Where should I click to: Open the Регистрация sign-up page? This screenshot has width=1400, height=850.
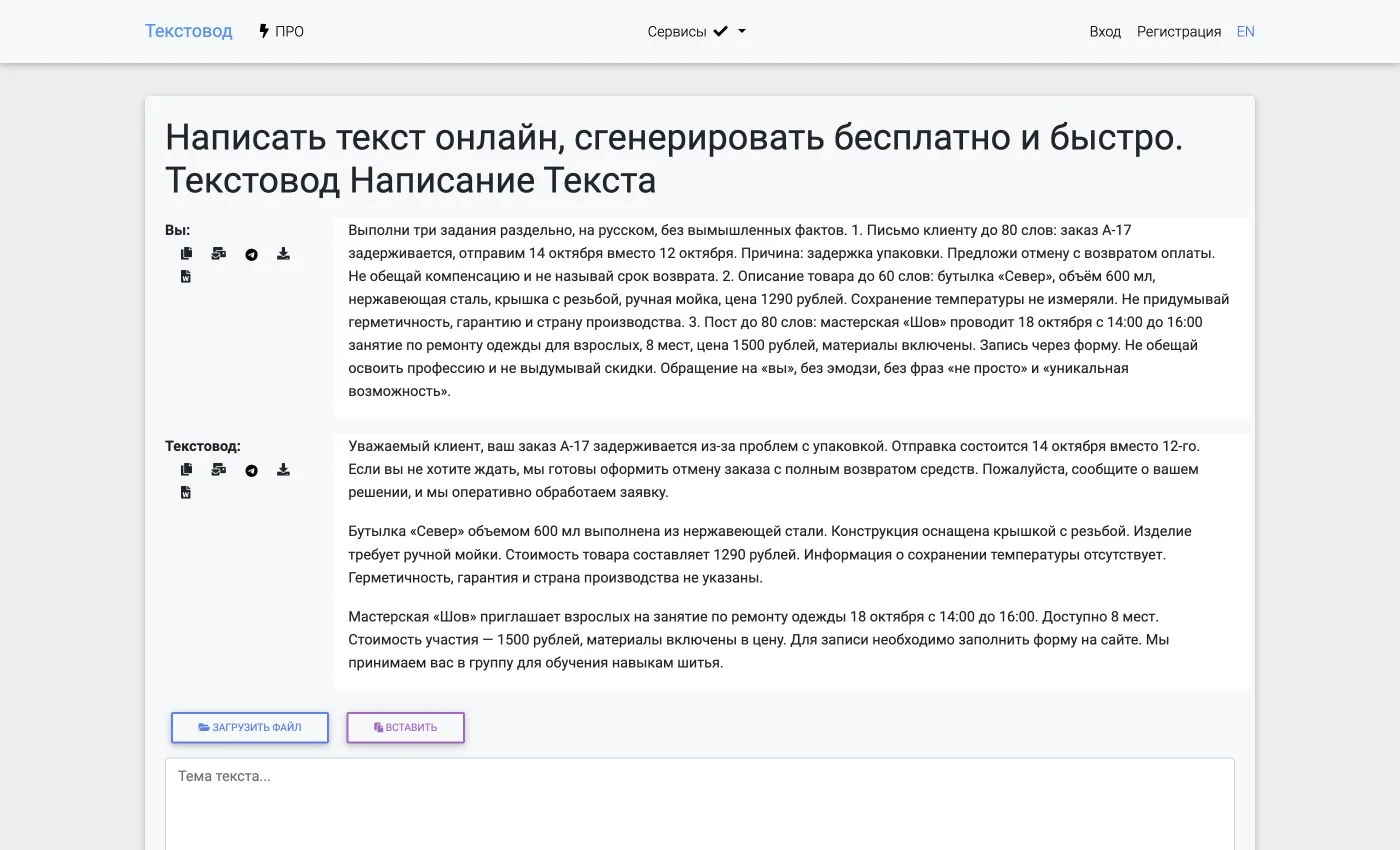click(x=1179, y=31)
